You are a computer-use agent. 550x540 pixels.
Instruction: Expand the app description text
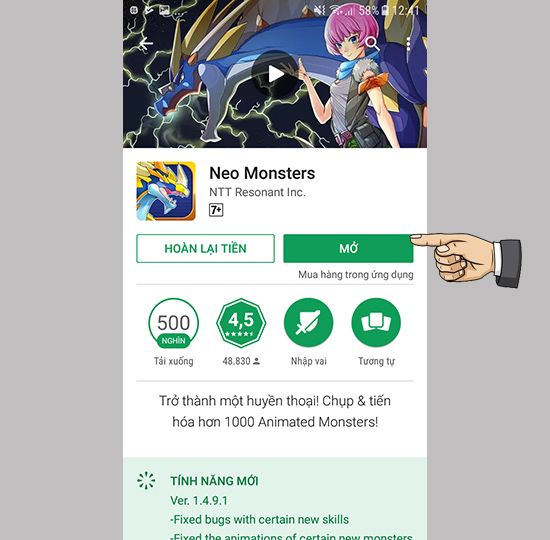point(275,411)
